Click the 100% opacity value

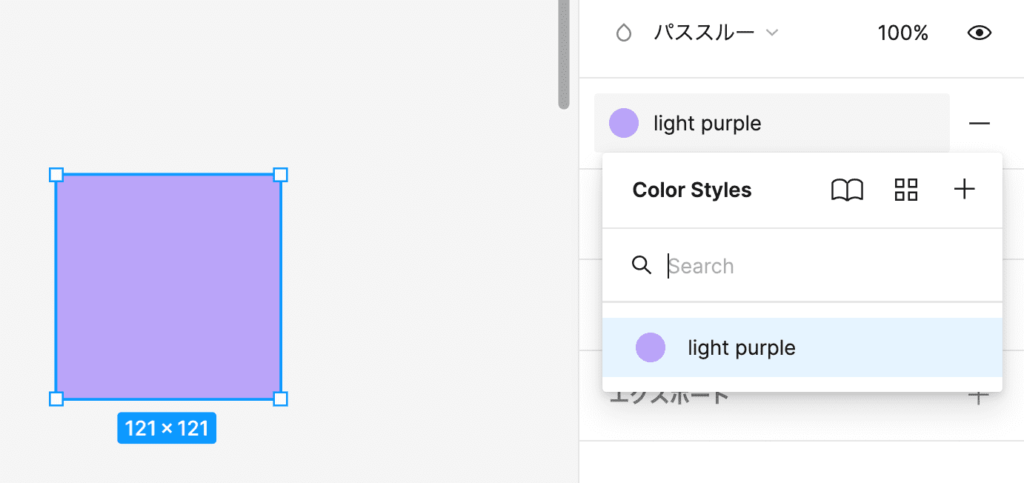pyautogui.click(x=903, y=33)
